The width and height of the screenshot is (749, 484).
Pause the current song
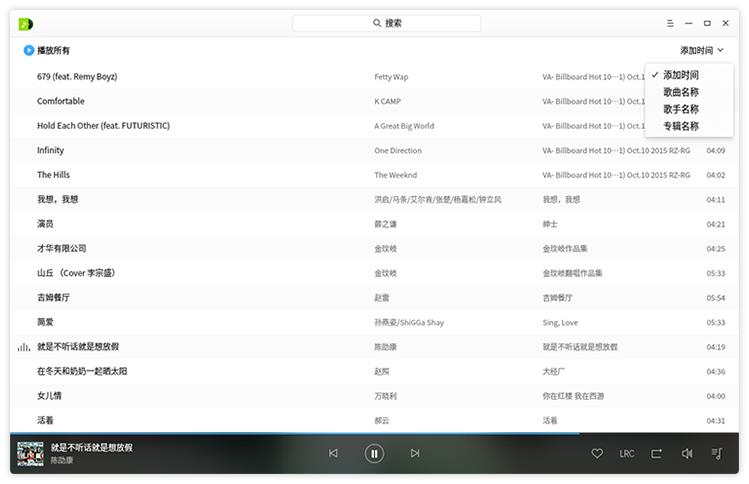374,453
